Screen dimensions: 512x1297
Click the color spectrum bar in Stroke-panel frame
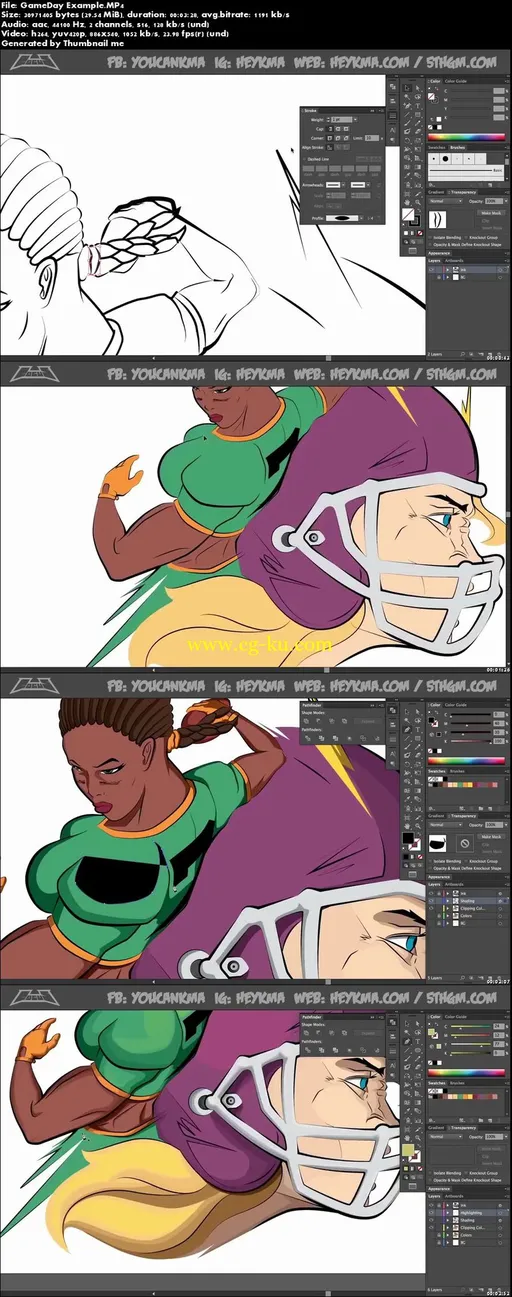click(x=466, y=137)
